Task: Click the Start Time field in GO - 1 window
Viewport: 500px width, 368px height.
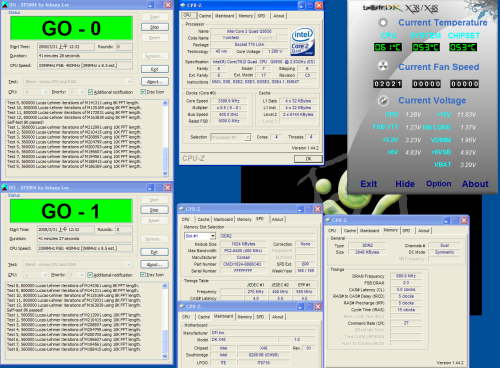Action: click(65, 230)
